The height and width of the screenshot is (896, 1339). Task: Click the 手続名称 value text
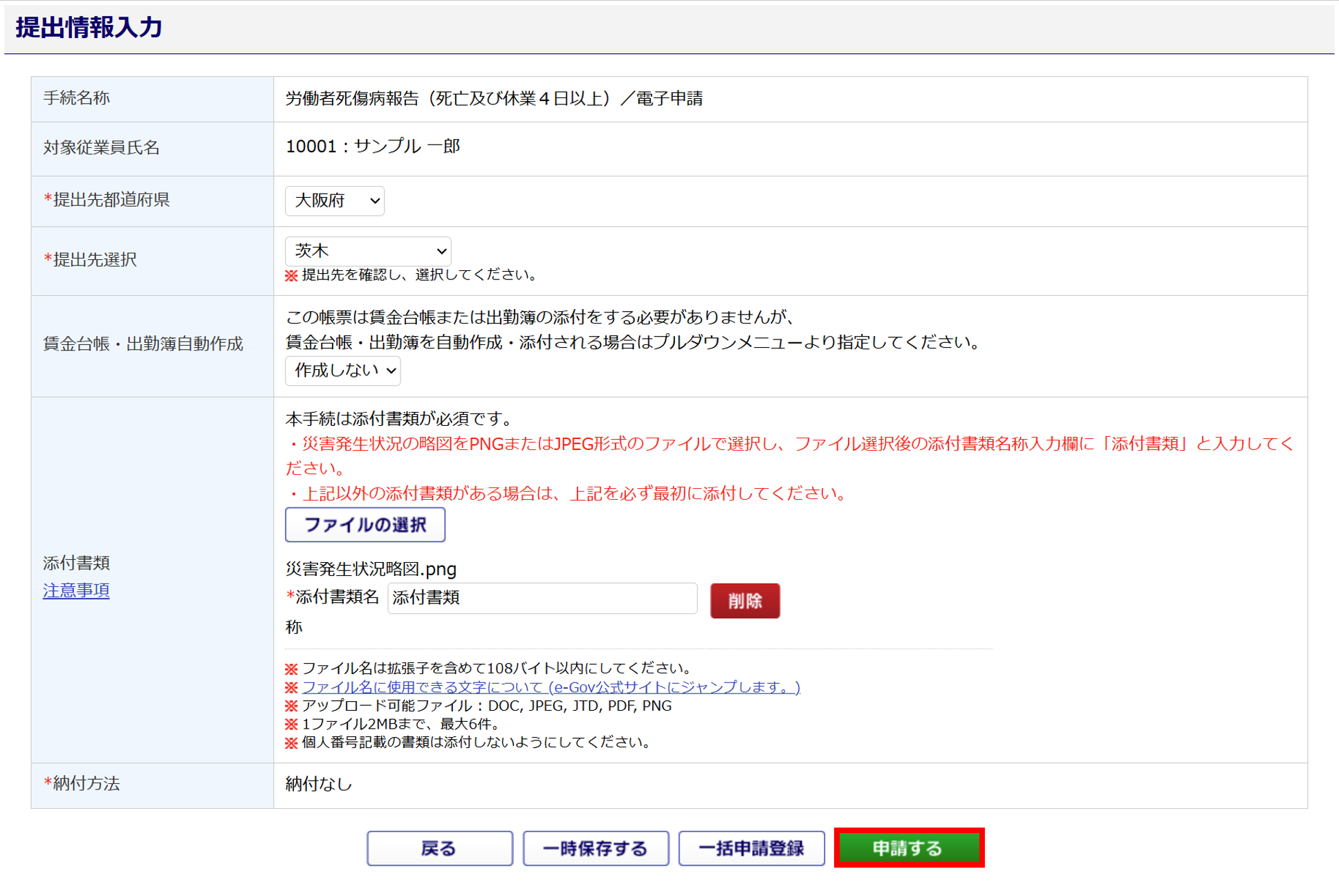pos(494,99)
